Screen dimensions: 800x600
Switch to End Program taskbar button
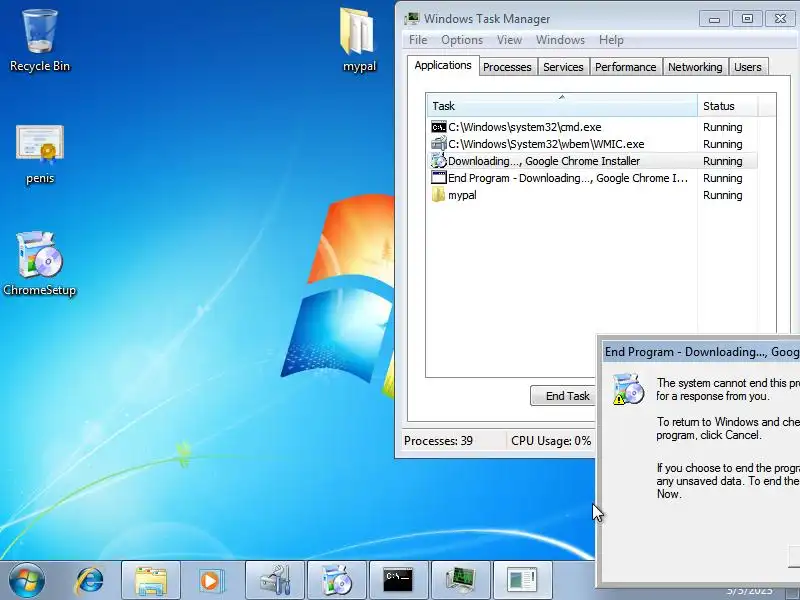point(522,580)
